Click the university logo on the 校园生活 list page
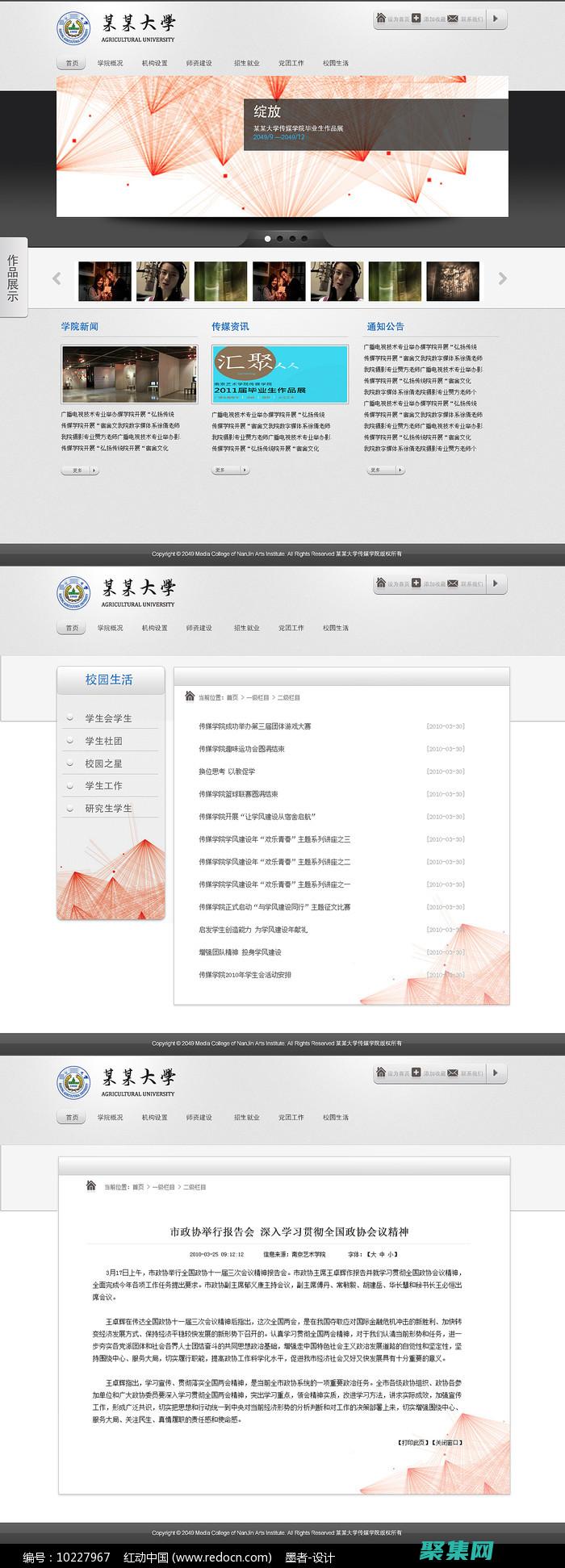Screen dimensions: 565x1568 (x=74, y=594)
